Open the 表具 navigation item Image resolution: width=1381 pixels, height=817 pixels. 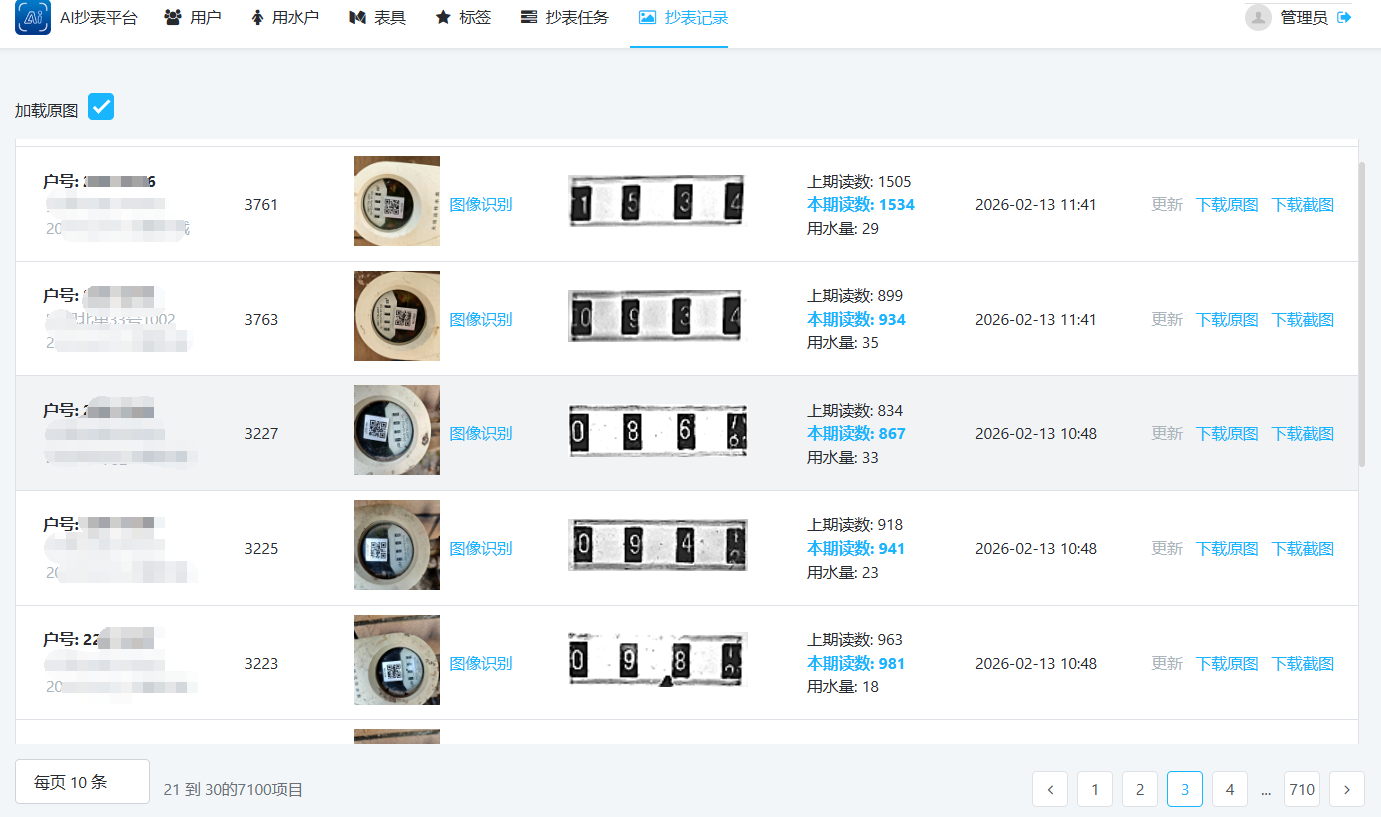(377, 18)
